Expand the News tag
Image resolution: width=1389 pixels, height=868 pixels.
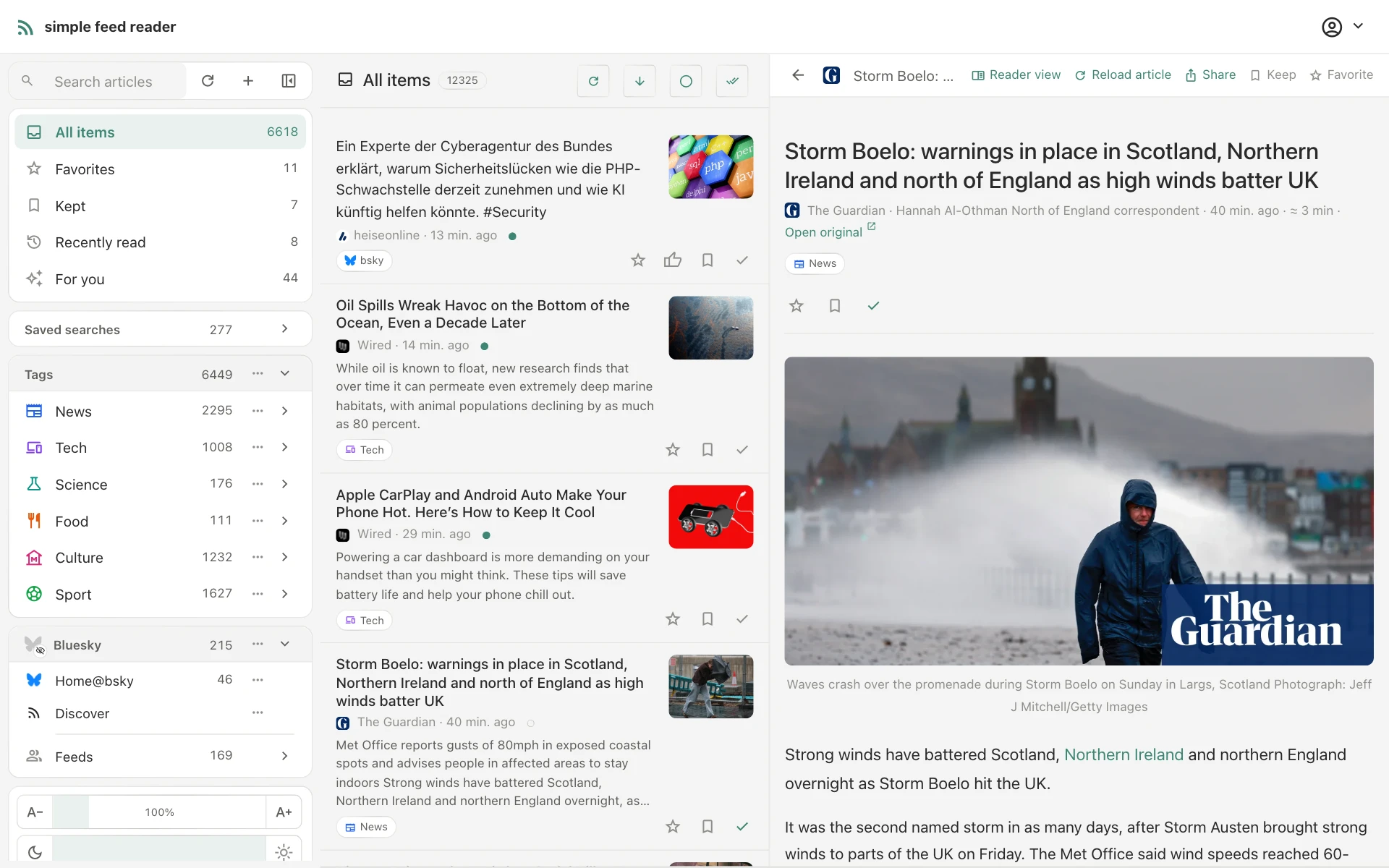click(285, 411)
